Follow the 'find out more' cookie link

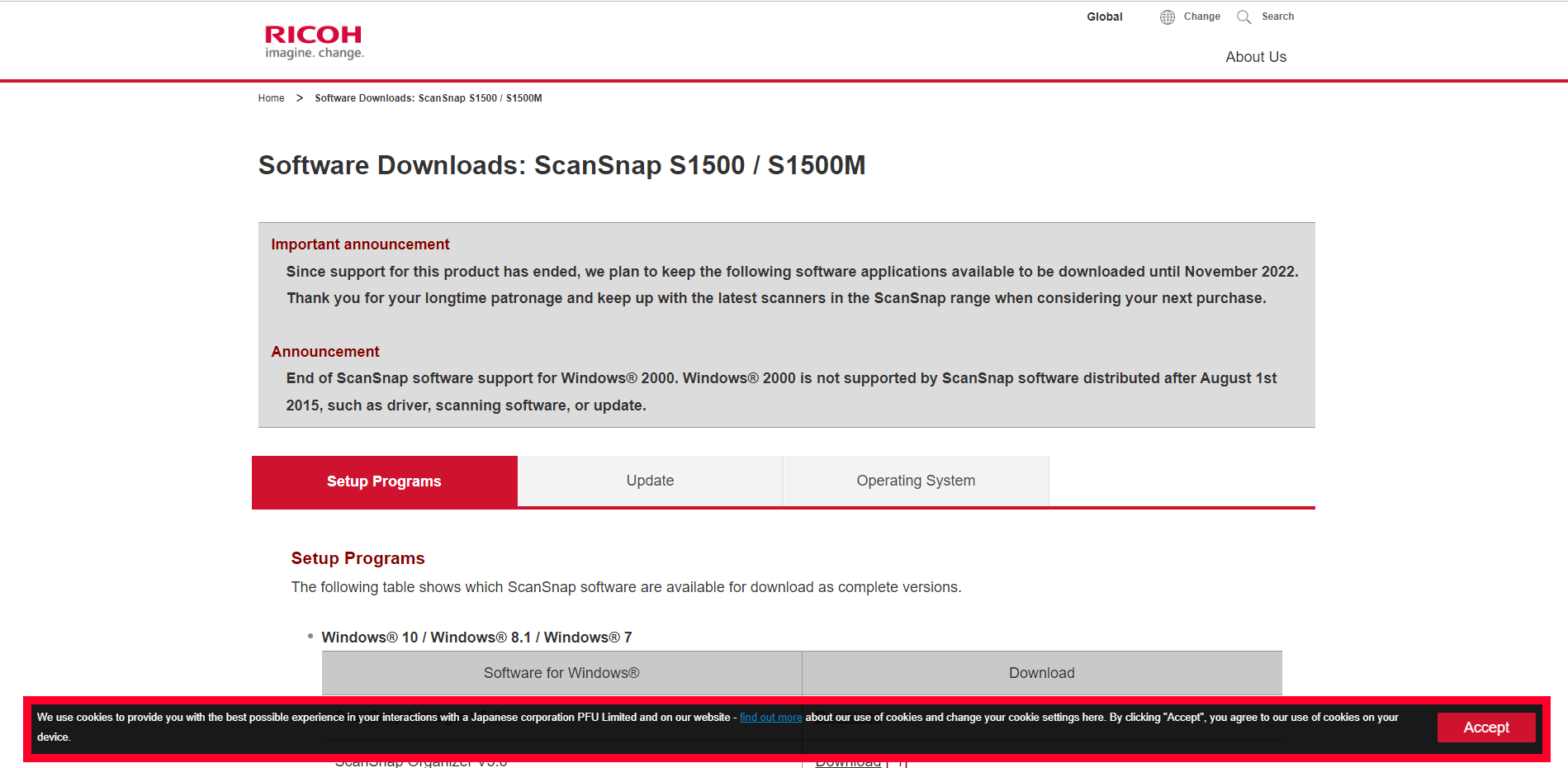coord(770,718)
